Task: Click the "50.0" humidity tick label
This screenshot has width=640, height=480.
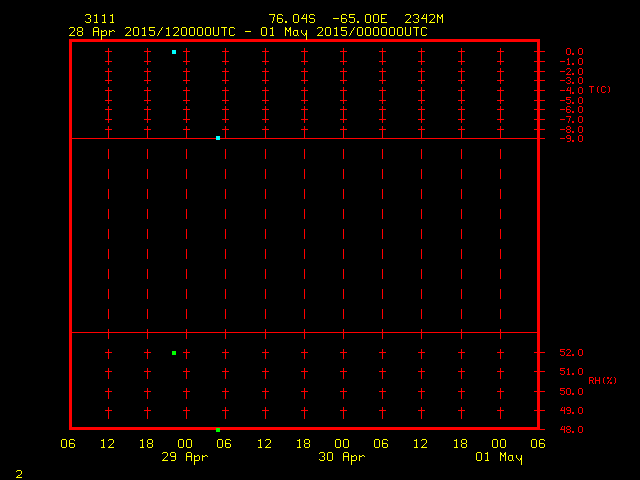Action: click(571, 391)
